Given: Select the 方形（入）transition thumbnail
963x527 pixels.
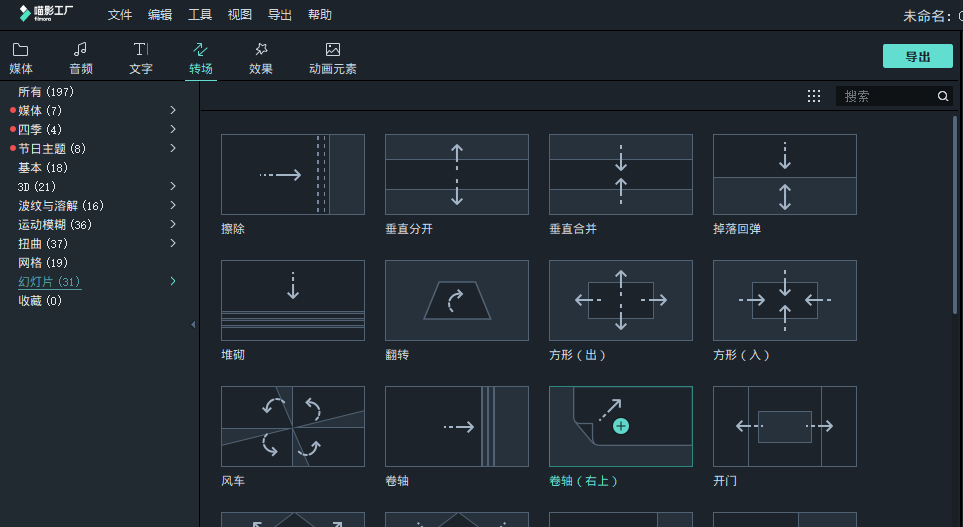Looking at the screenshot, I should (785, 300).
